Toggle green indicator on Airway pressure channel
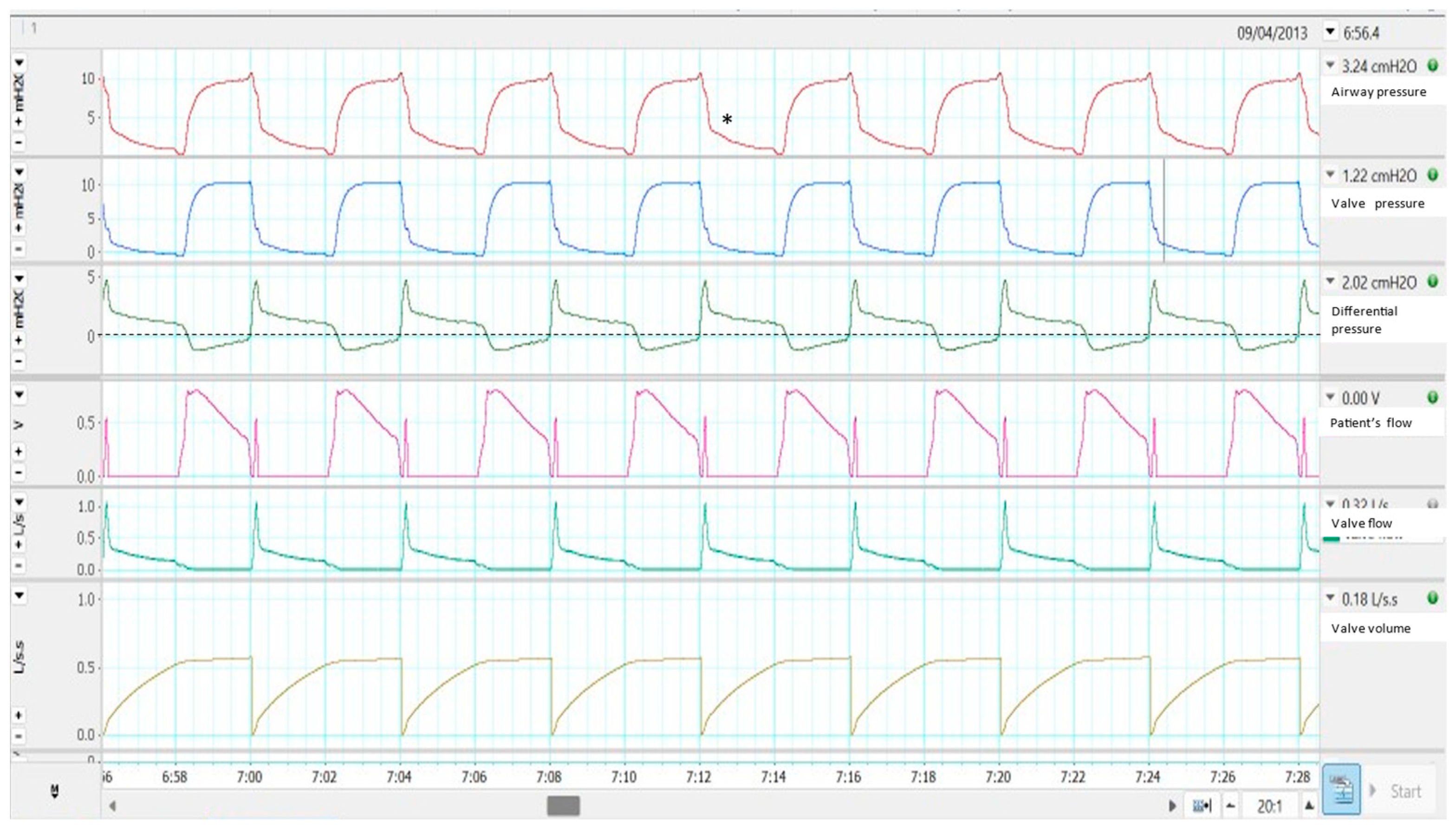 click(1433, 65)
